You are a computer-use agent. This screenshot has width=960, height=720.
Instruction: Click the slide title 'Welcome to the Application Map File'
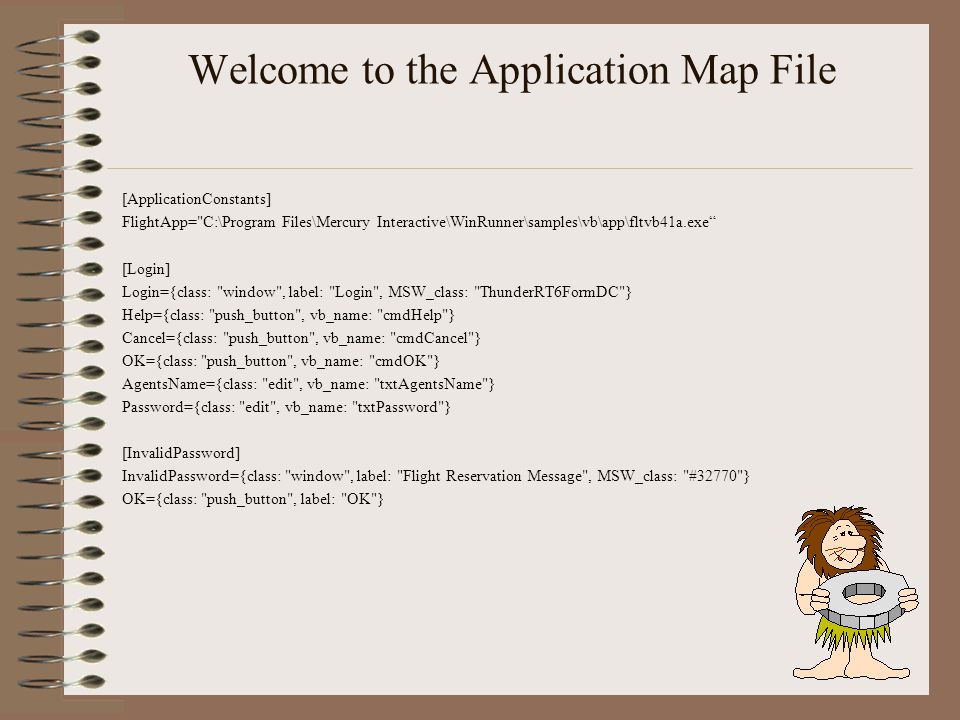tap(512, 71)
